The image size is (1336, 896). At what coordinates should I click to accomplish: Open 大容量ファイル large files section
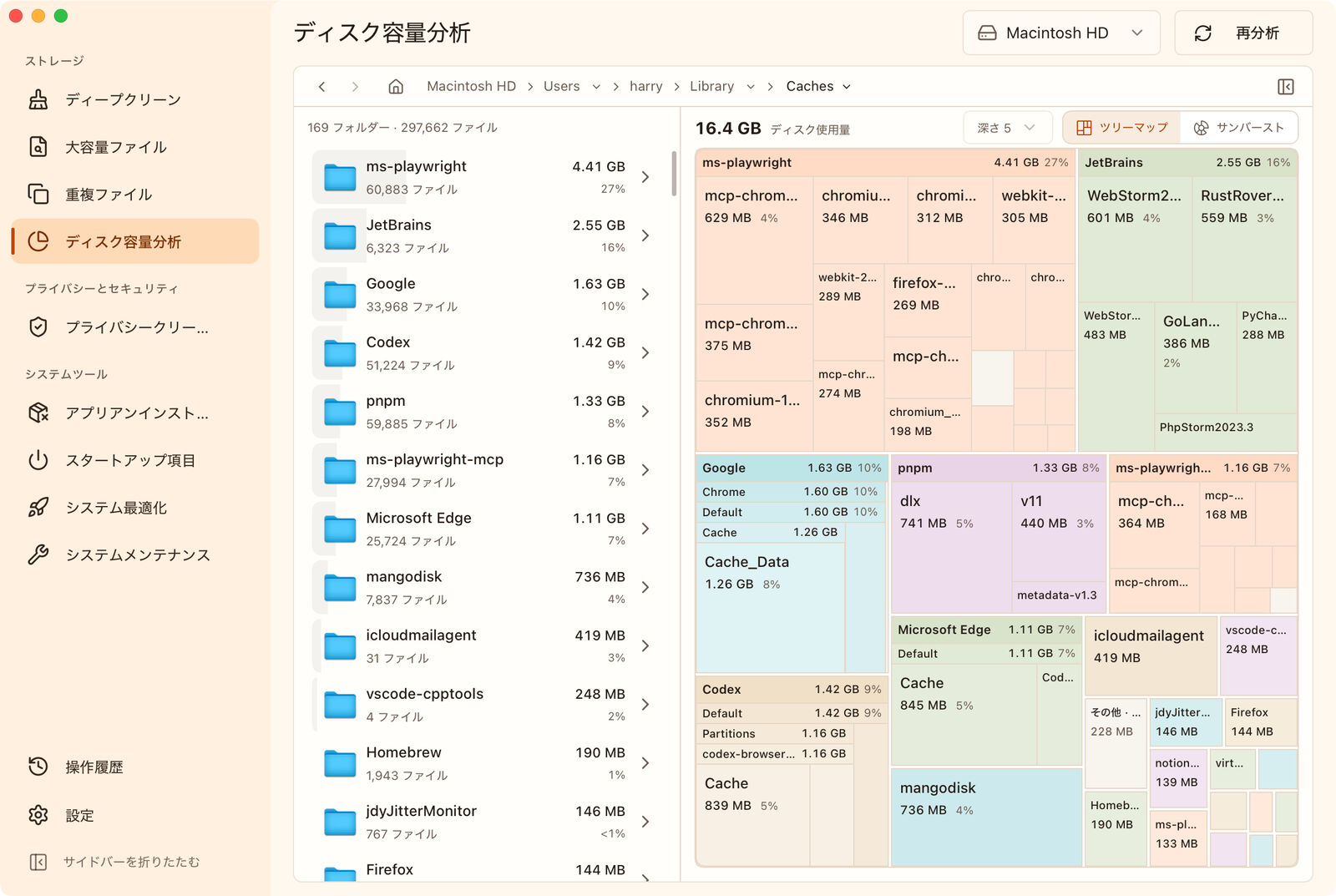pyautogui.click(x=135, y=147)
